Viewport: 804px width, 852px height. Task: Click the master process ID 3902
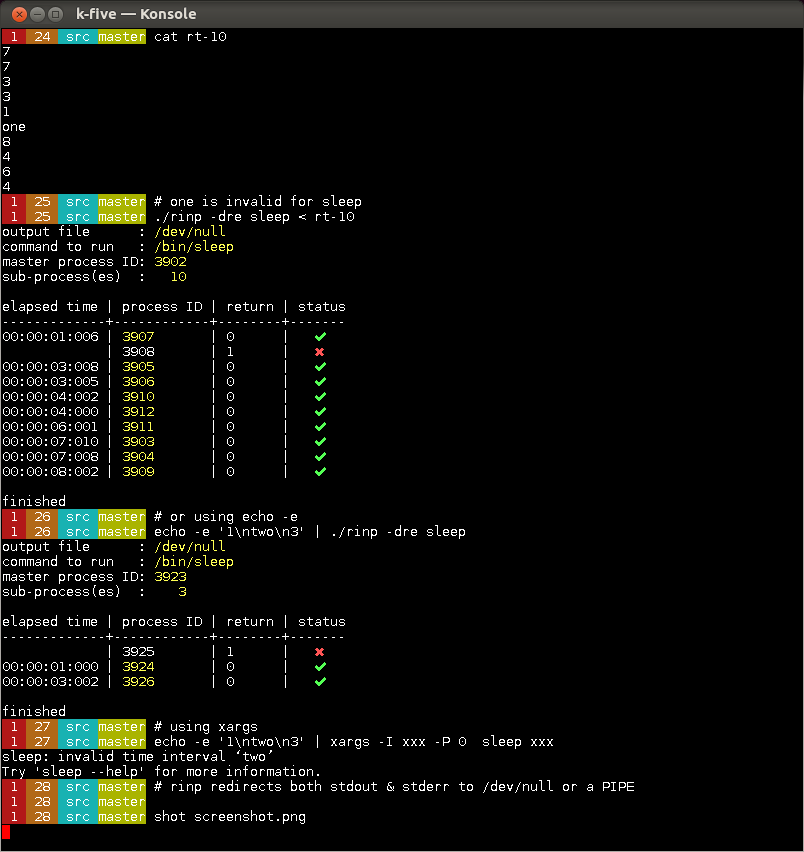click(170, 261)
